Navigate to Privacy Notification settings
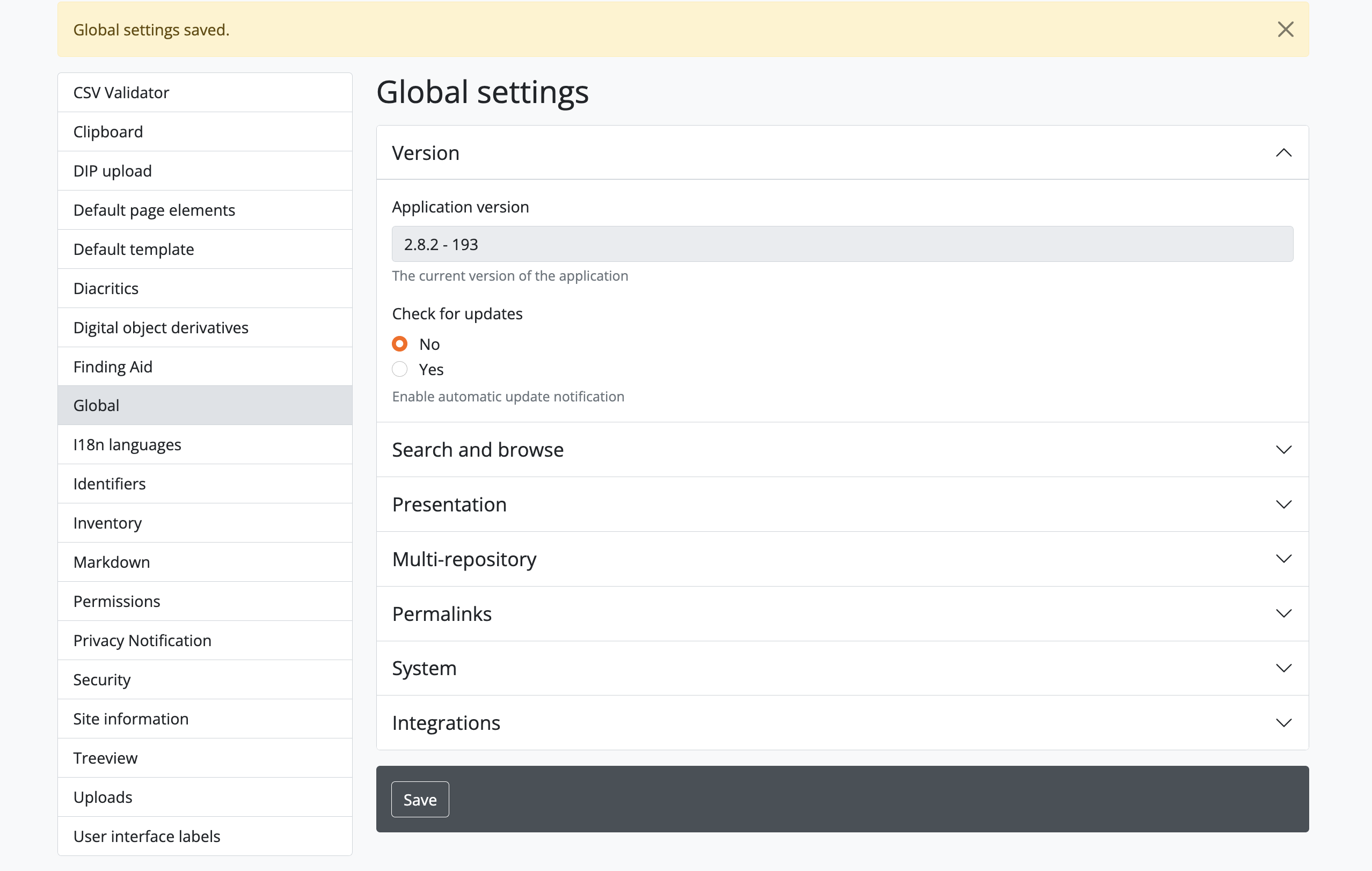This screenshot has height=871, width=1372. (142, 640)
